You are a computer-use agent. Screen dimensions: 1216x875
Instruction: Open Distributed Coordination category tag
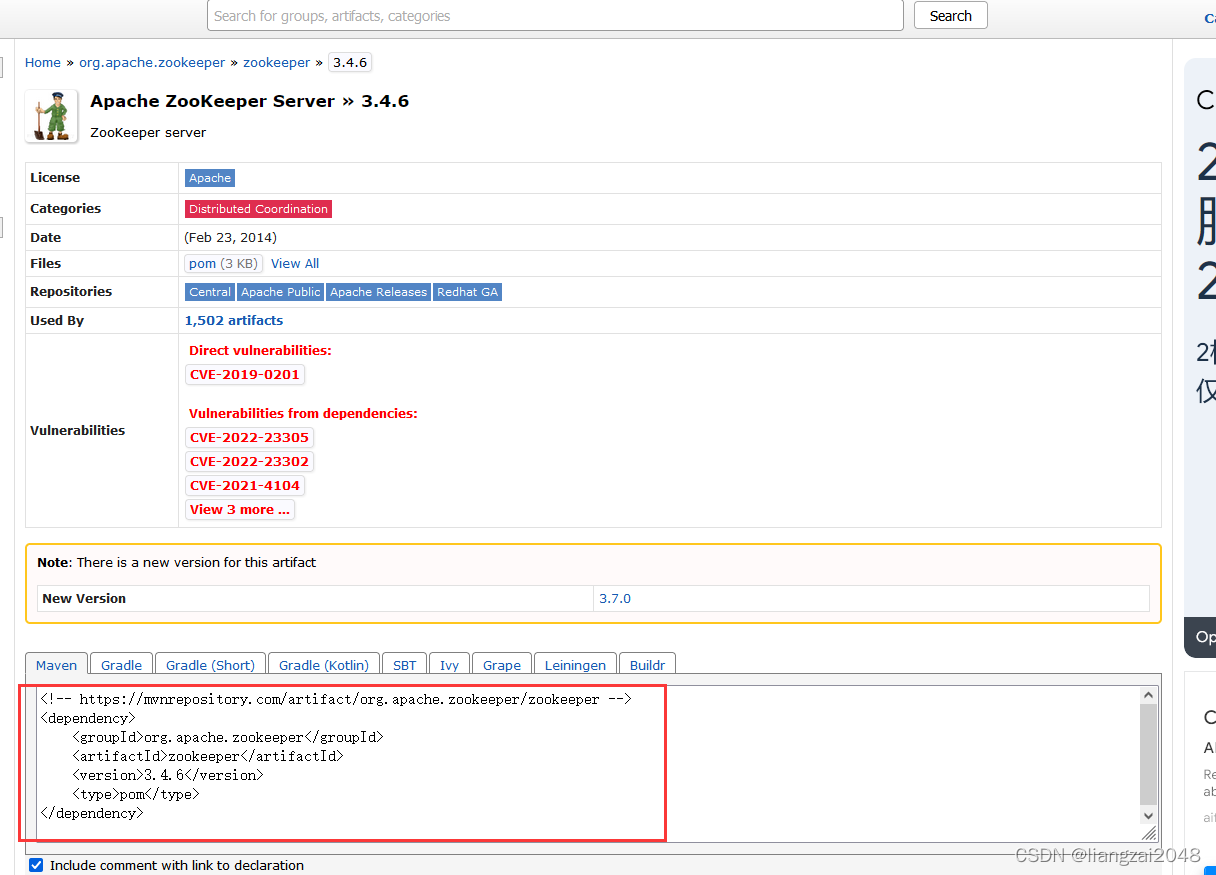pyautogui.click(x=258, y=209)
